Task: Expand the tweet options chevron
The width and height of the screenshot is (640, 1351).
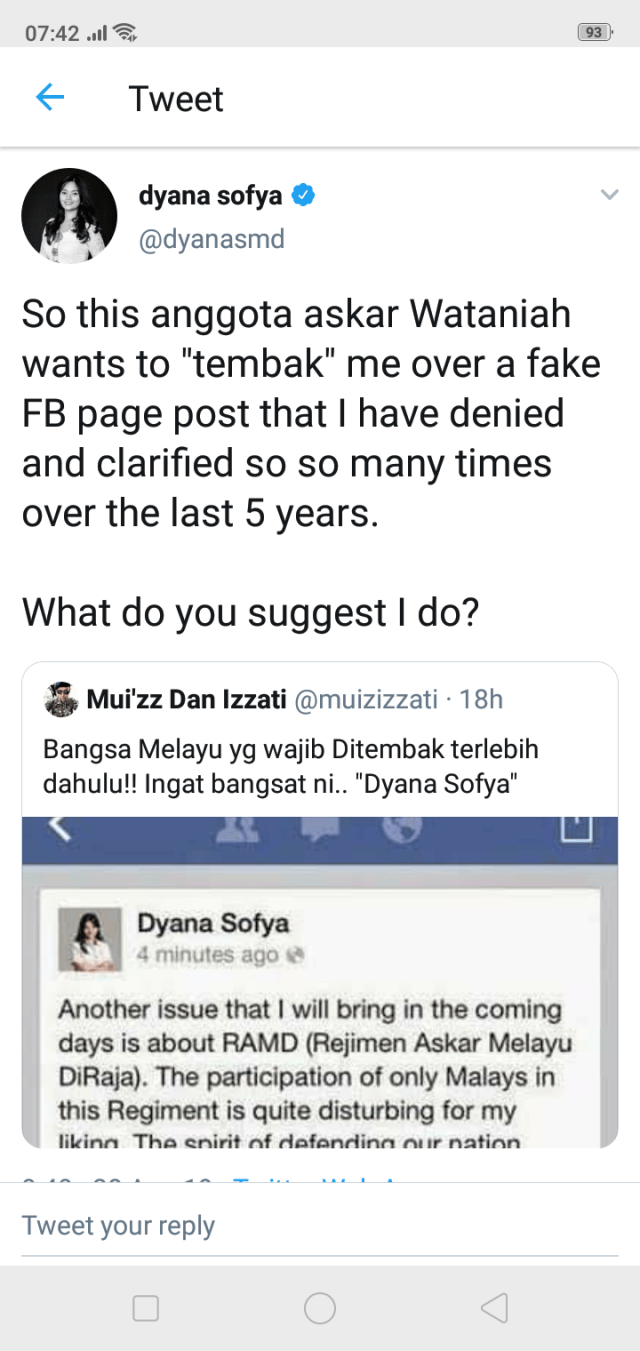Action: click(x=609, y=195)
